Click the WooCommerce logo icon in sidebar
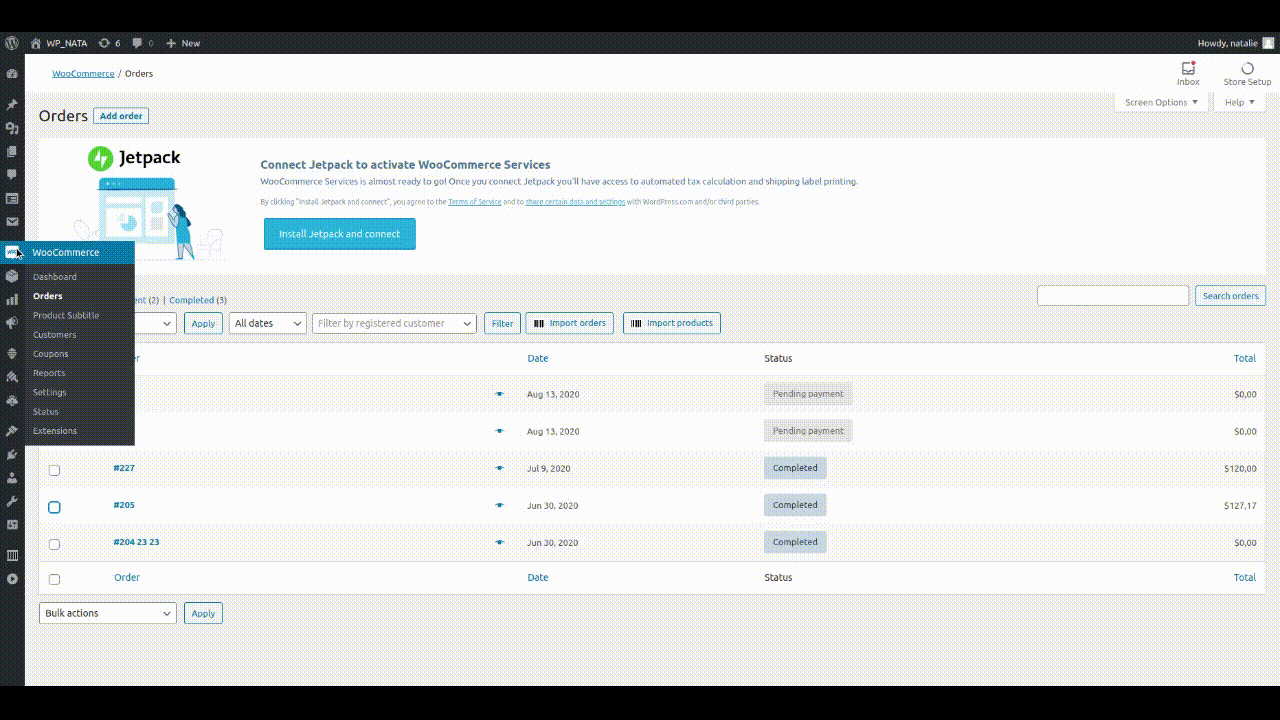 12,252
